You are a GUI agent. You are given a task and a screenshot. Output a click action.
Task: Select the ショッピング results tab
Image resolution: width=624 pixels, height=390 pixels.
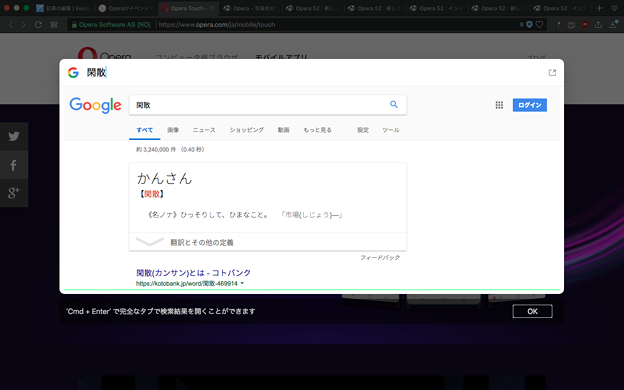247,130
